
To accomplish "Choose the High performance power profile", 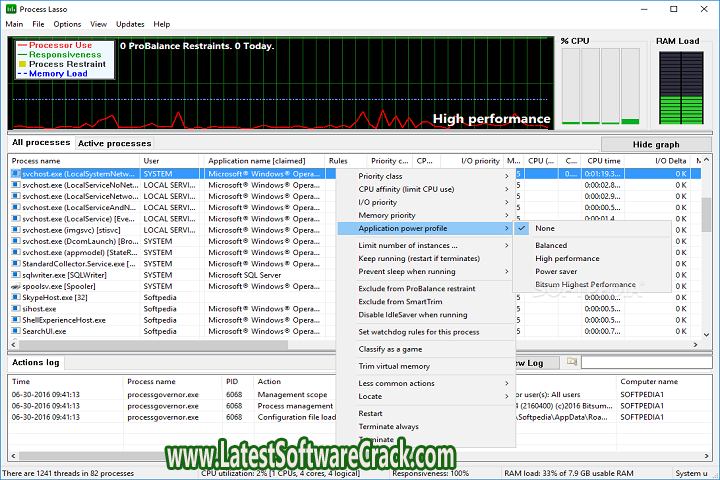I will coord(567,258).
